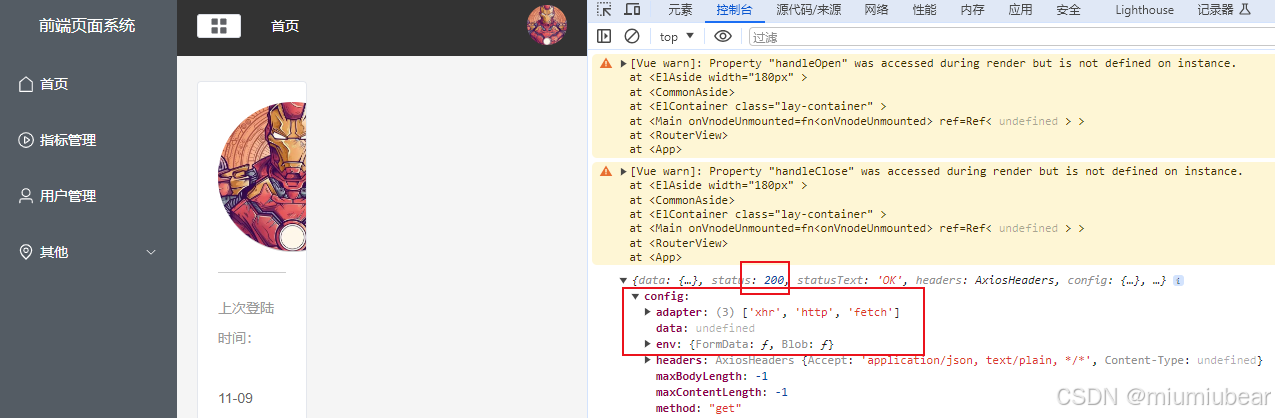
Task: Open the top context dropdown
Action: (x=679, y=36)
